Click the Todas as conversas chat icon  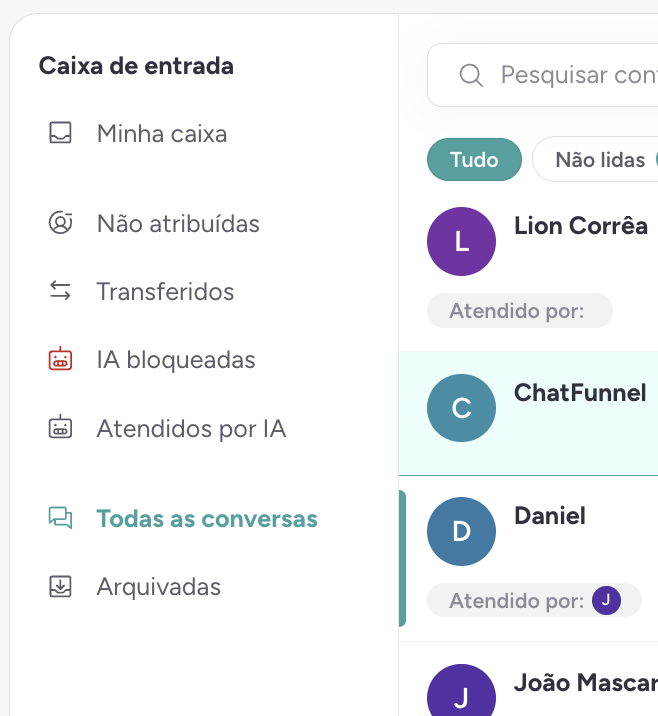click(x=60, y=518)
